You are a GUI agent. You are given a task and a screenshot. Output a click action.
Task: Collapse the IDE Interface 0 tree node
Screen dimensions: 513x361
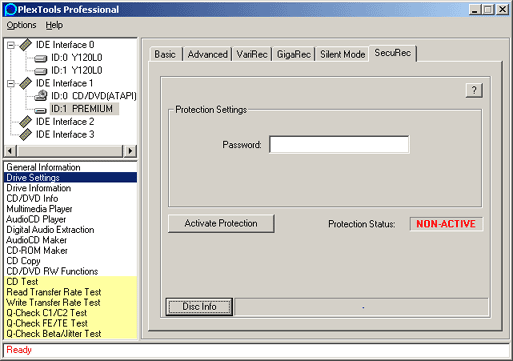11,45
